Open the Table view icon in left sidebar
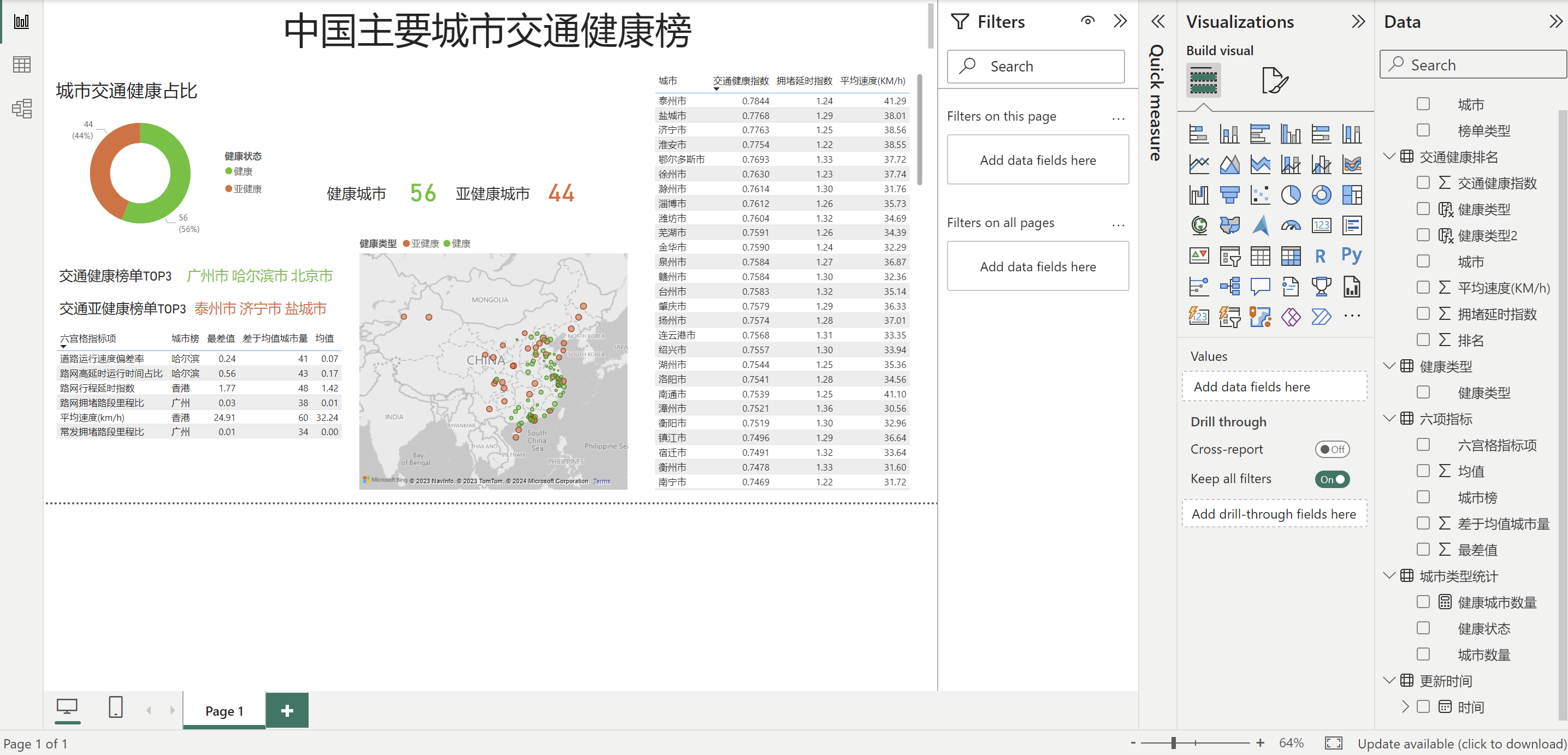Screen dimensions: 1568x755 [x=22, y=64]
